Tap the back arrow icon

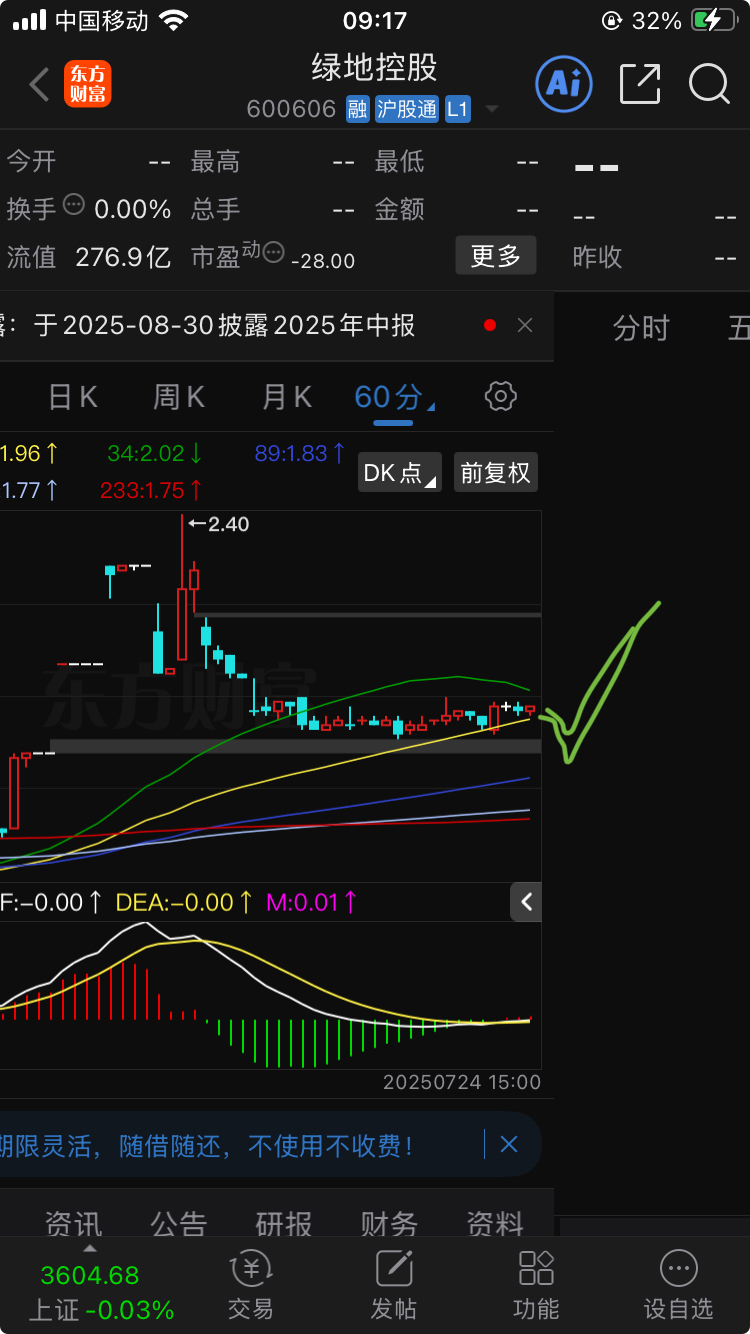[40, 85]
